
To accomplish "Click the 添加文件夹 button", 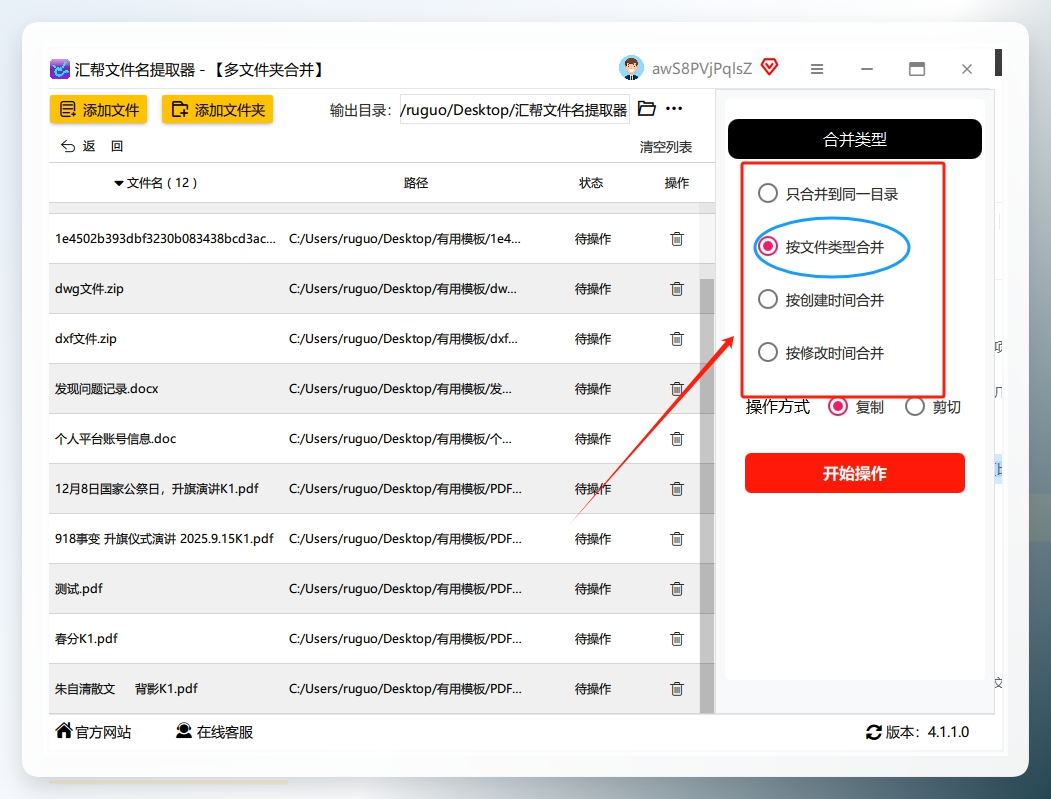I will tap(218, 109).
